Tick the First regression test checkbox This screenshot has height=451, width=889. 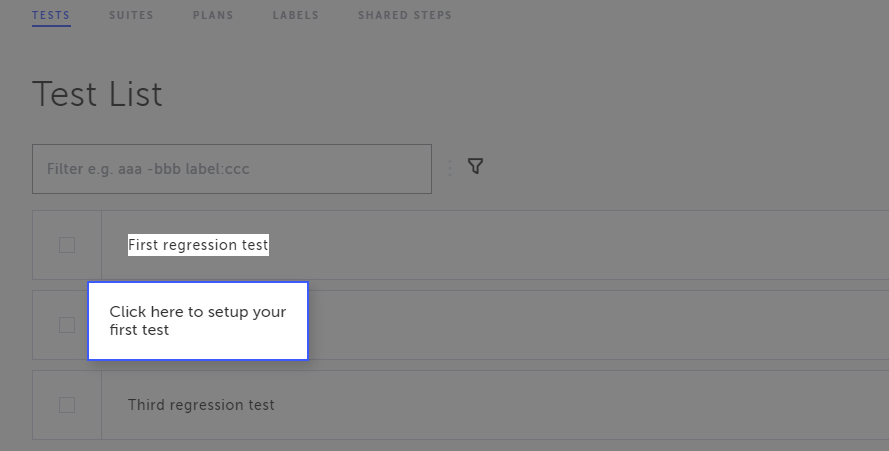click(67, 245)
